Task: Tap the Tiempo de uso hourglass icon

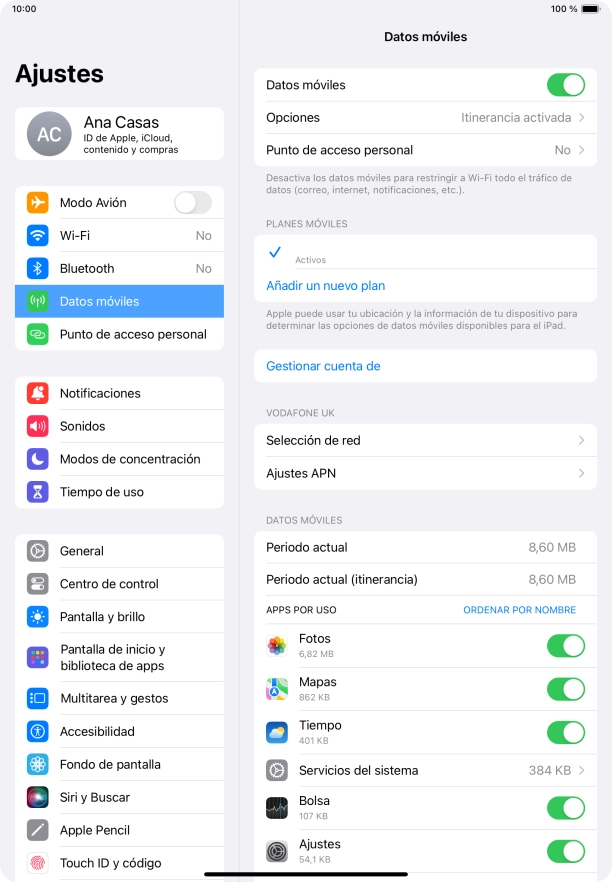Action: click(x=38, y=492)
